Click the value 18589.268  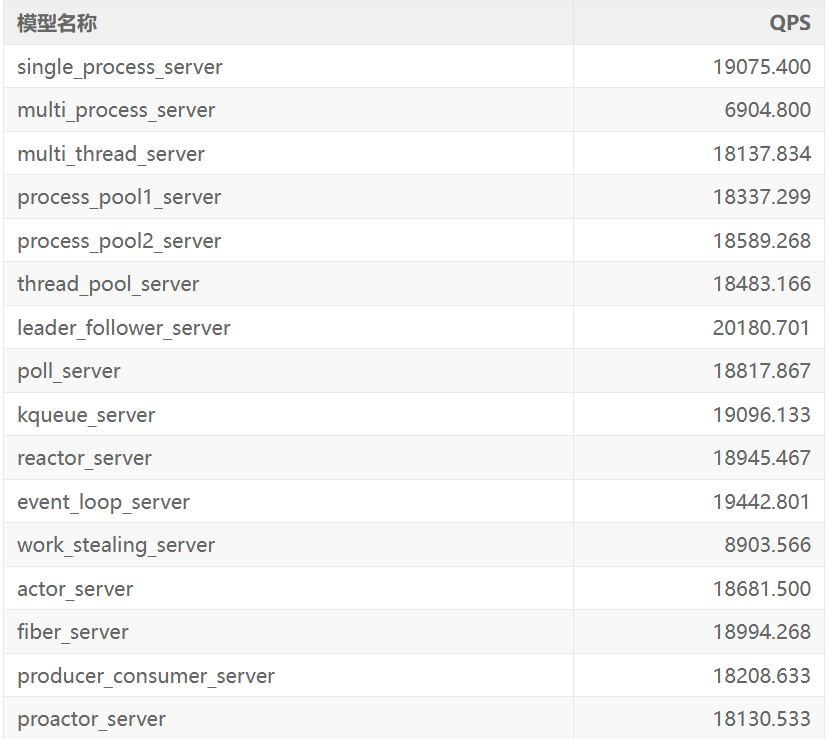761,241
